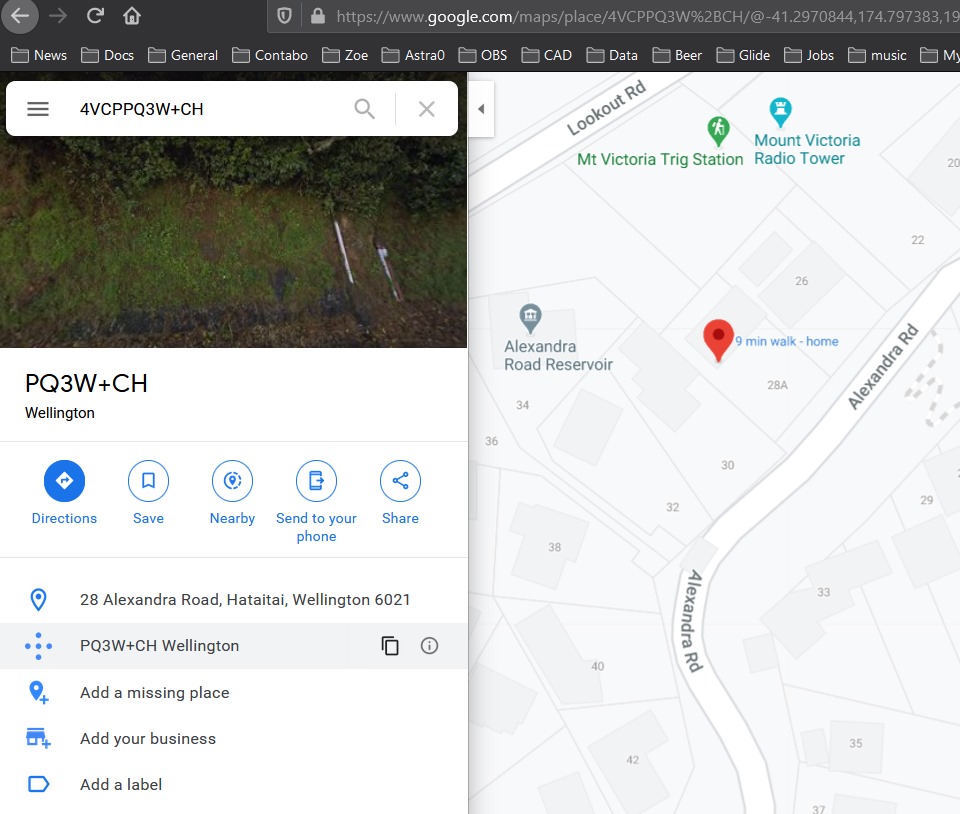The image size is (960, 814).
Task: Select Mount Victoria Radio Tower marker
Action: click(780, 110)
